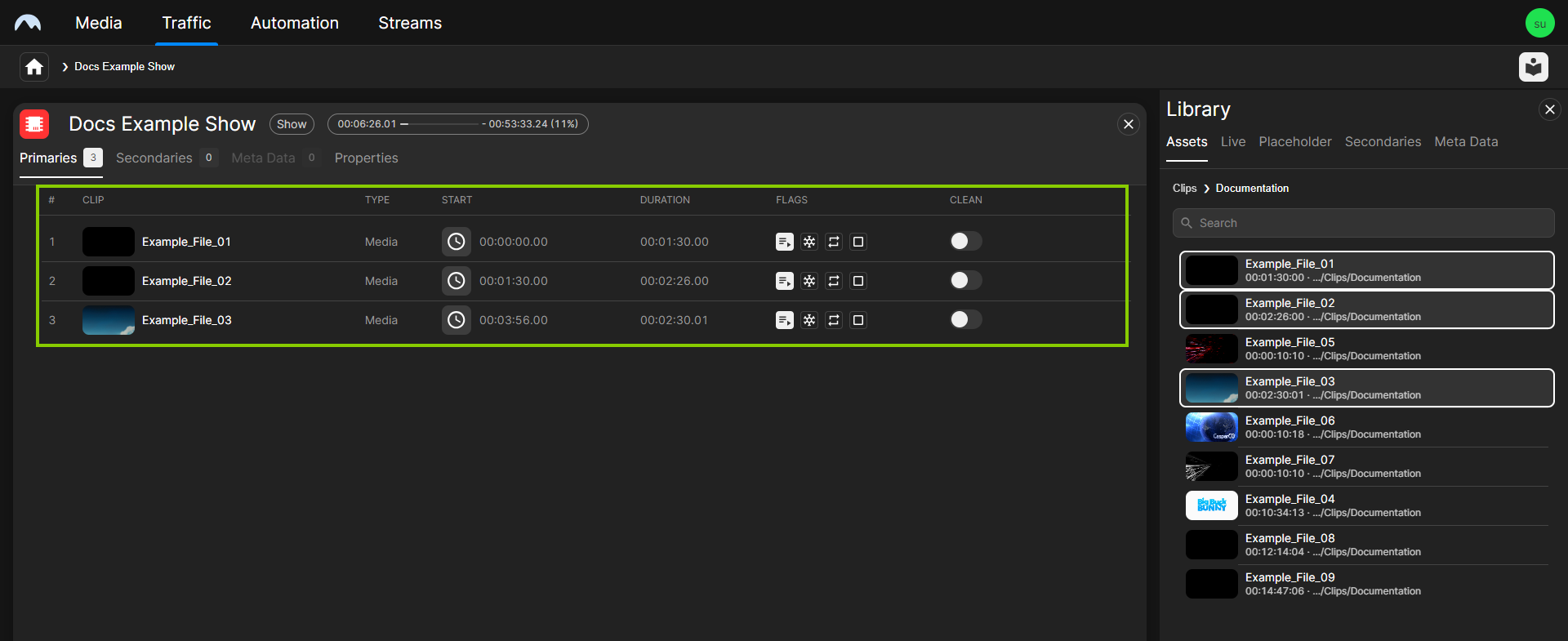Viewport: 1568px width, 641px height.
Task: Click the show duration progress bar
Action: click(x=457, y=124)
